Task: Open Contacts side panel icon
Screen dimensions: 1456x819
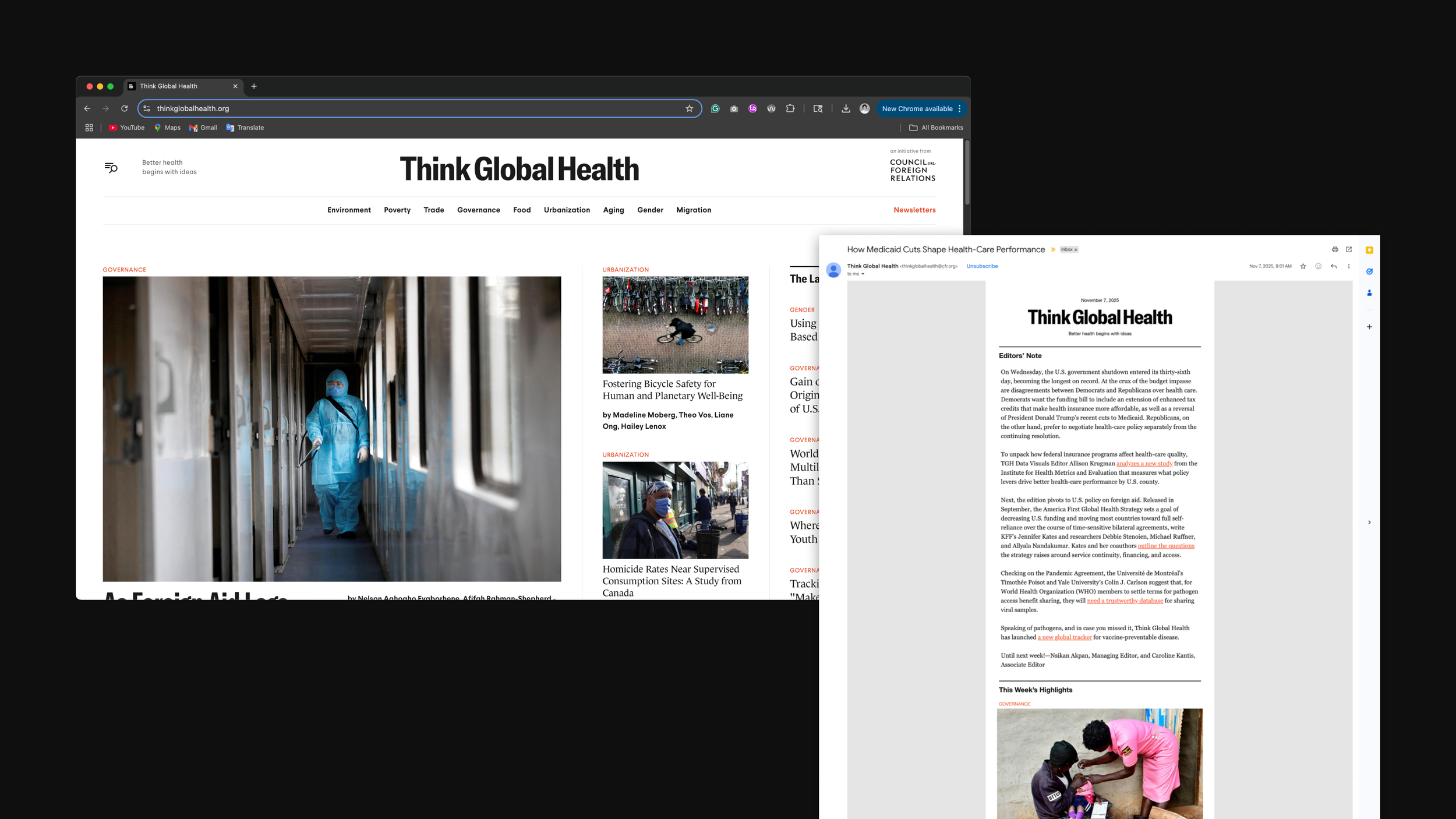Action: coord(1369,293)
